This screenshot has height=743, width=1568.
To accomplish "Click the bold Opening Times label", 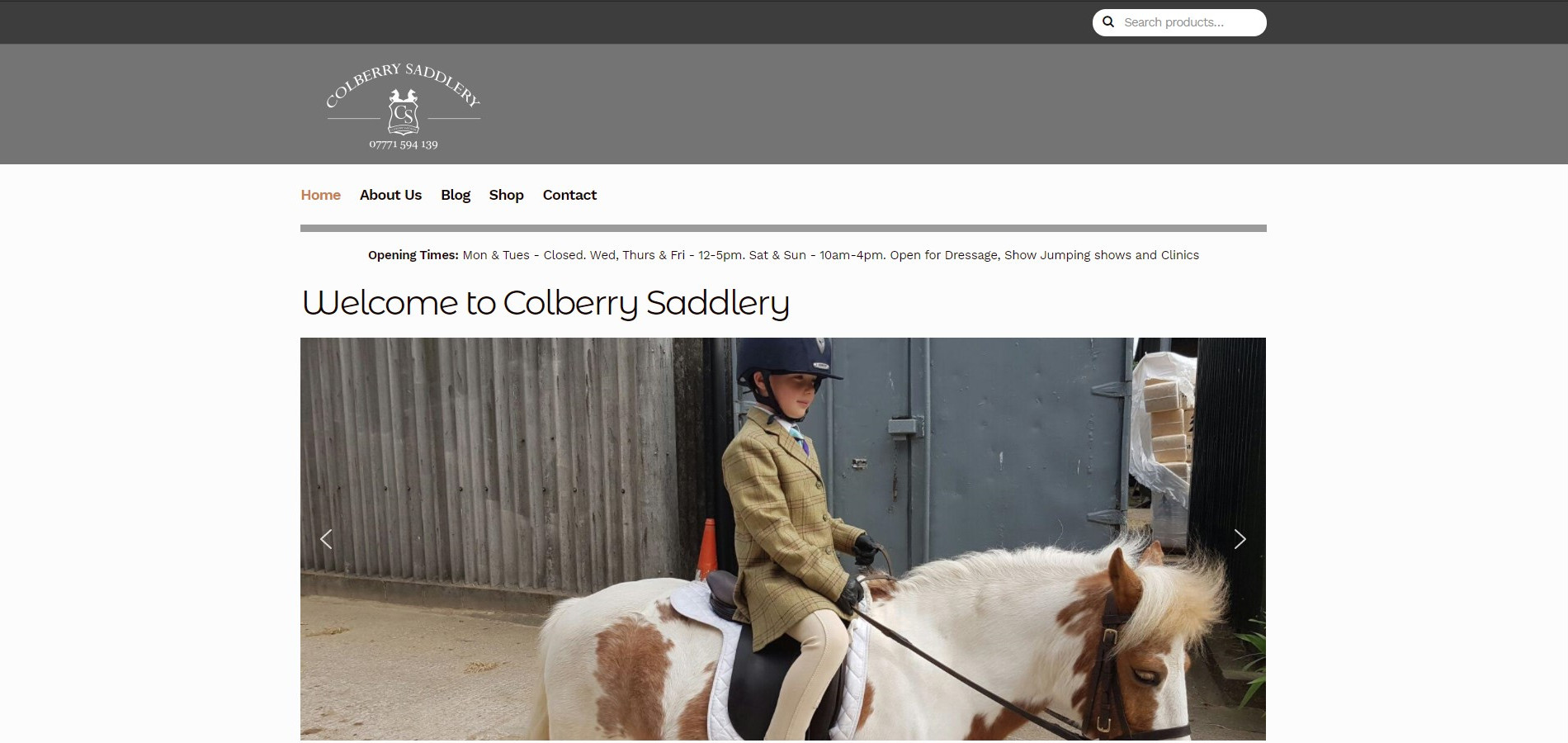I will tap(413, 255).
